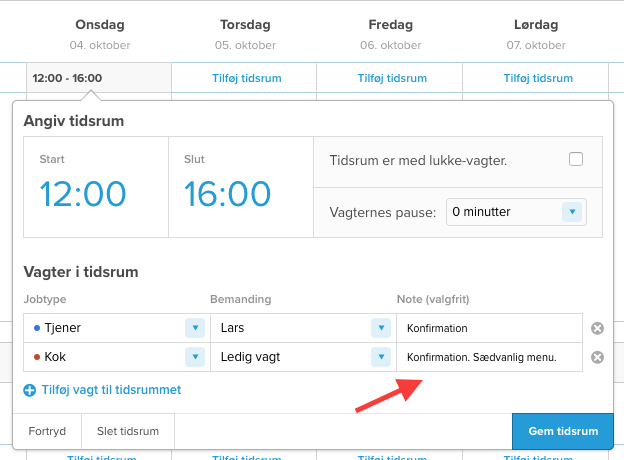Click the Gem tidsrum button
Viewport: 624px width, 460px height.
pos(561,432)
